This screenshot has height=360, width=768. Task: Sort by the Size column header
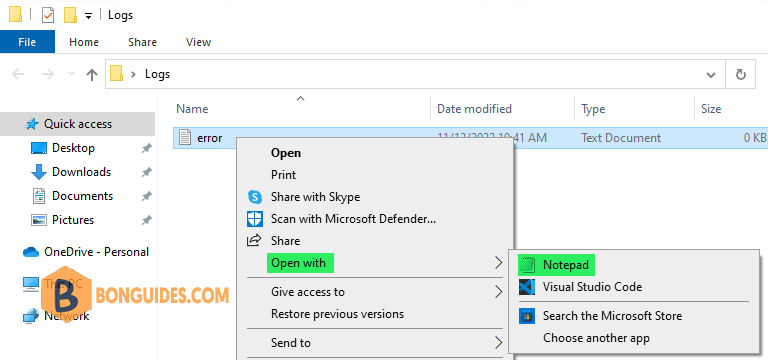[711, 109]
